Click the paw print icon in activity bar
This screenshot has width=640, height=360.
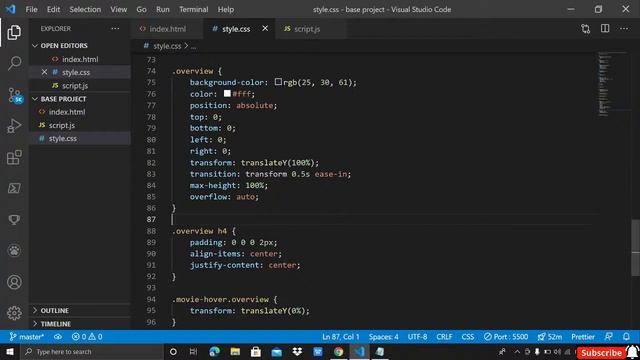(x=14, y=251)
